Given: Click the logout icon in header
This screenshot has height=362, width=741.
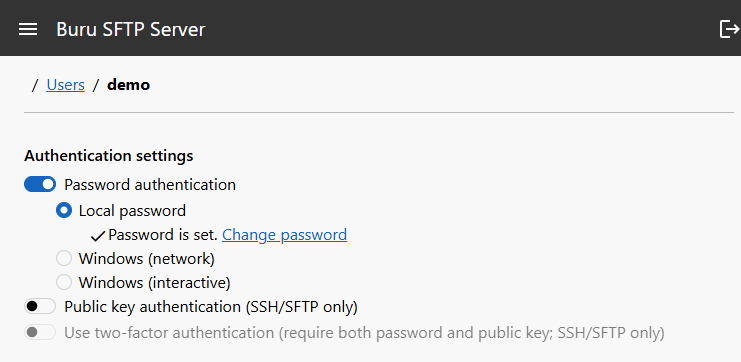Looking at the screenshot, I should pyautogui.click(x=729, y=29).
